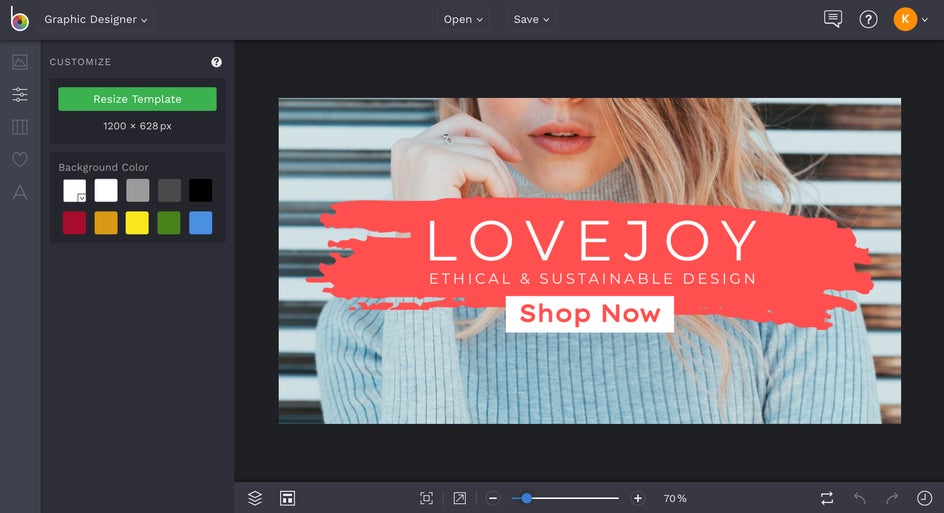Image resolution: width=944 pixels, height=513 pixels.
Task: Select the light gray background swatch
Action: pos(138,190)
